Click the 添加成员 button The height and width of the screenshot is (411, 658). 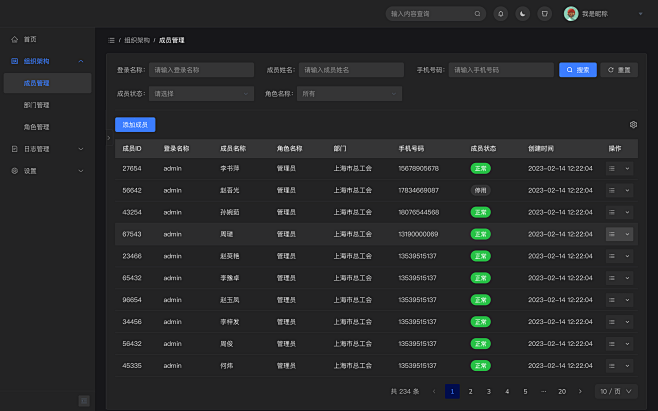135,125
